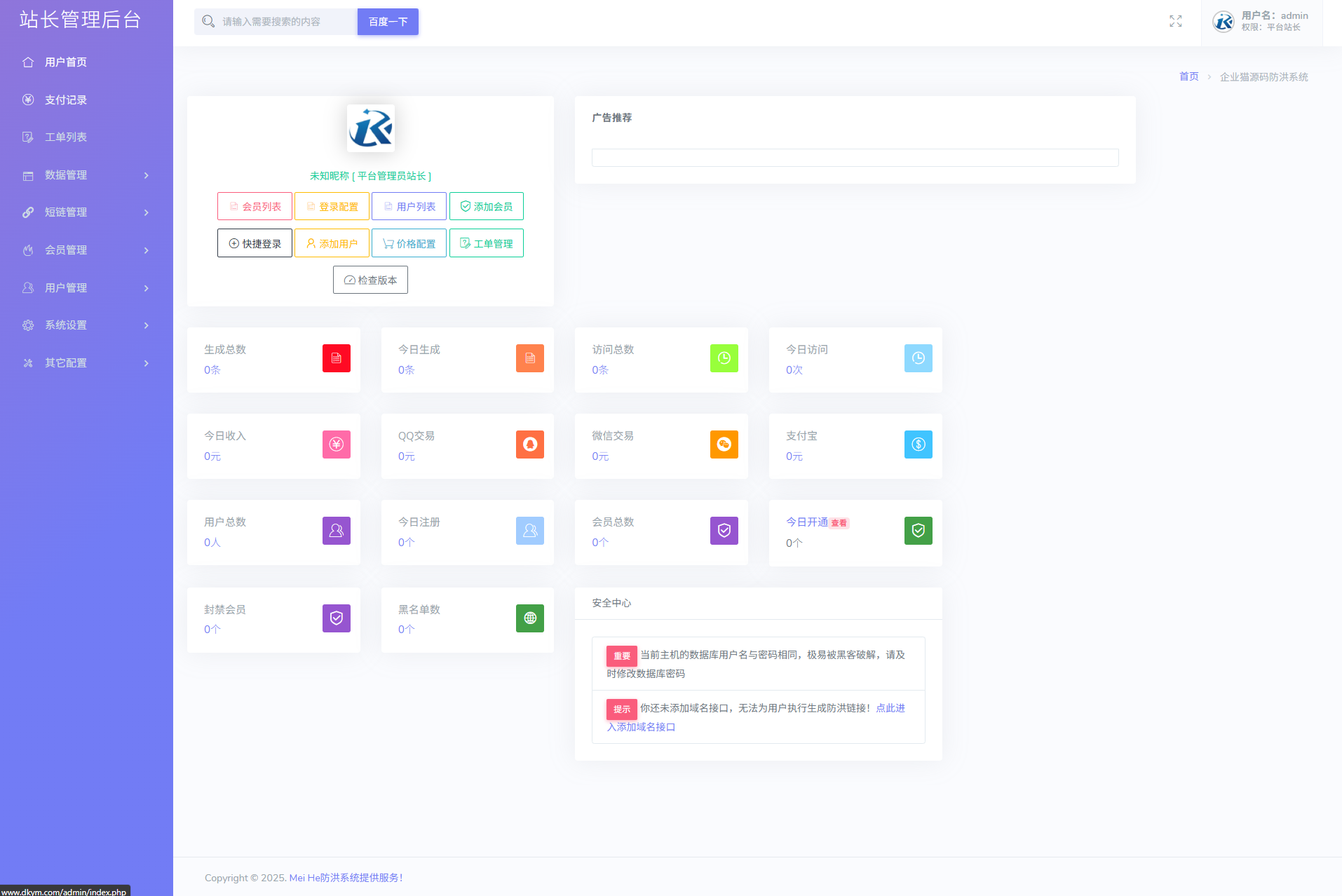The width and height of the screenshot is (1342, 896).
Task: Click the 检查版本 button
Action: point(370,280)
